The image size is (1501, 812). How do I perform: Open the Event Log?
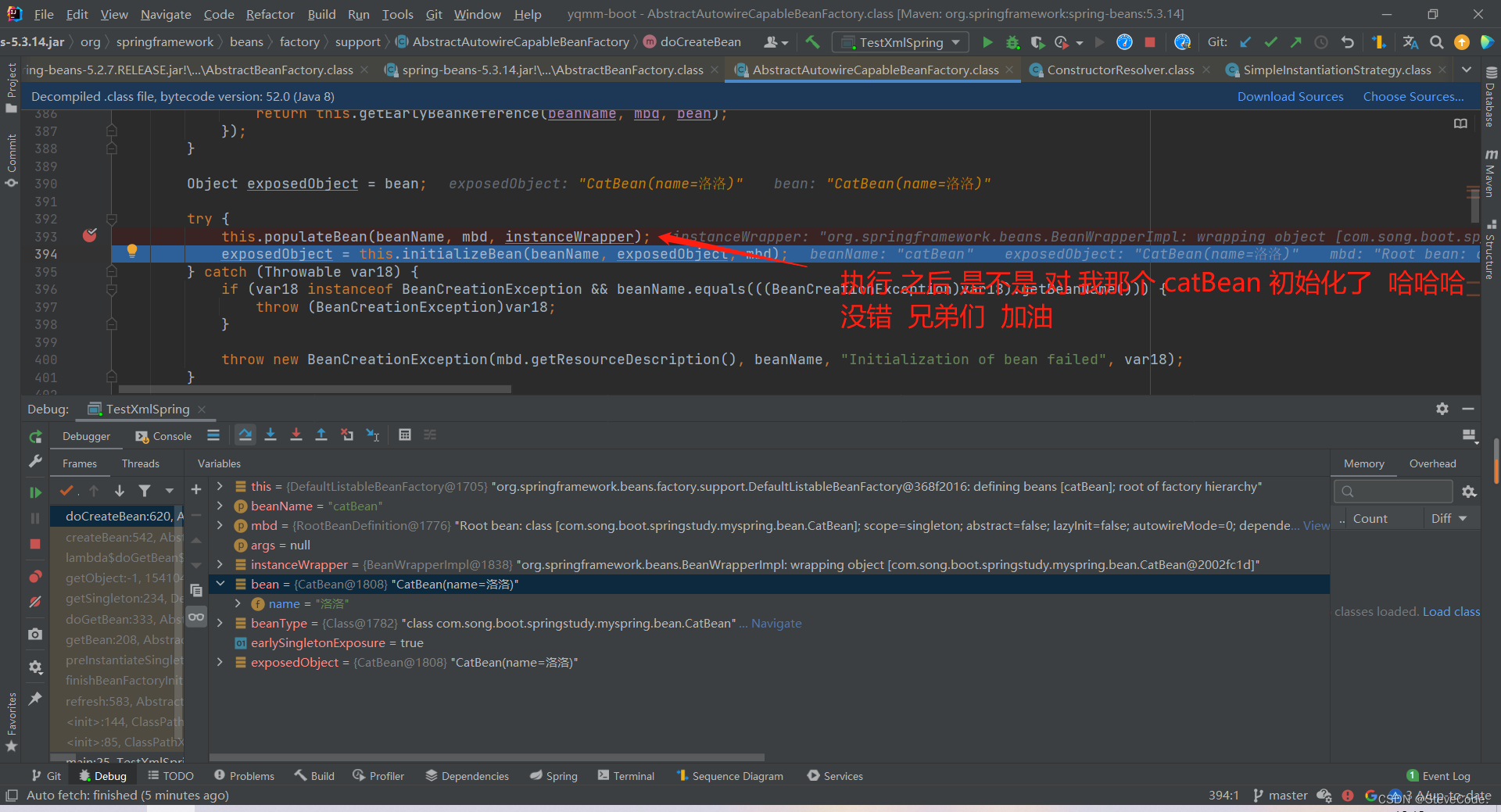1438,775
